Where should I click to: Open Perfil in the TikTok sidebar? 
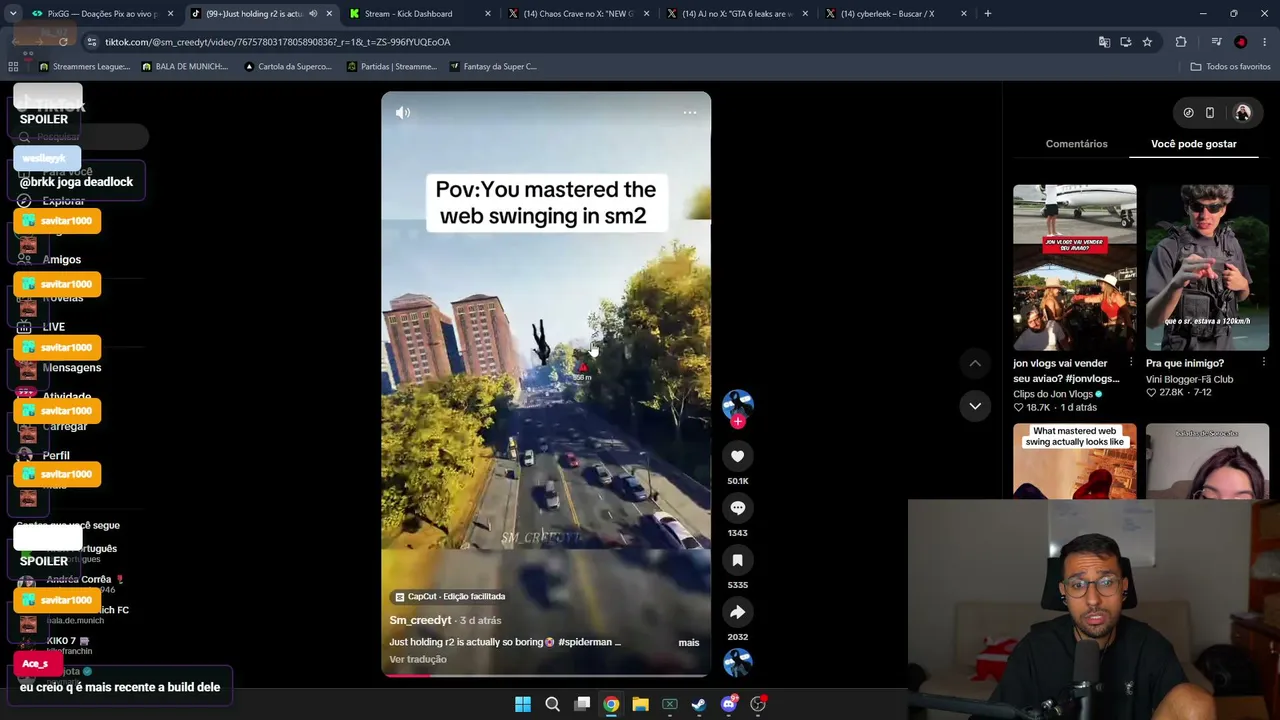point(56,456)
